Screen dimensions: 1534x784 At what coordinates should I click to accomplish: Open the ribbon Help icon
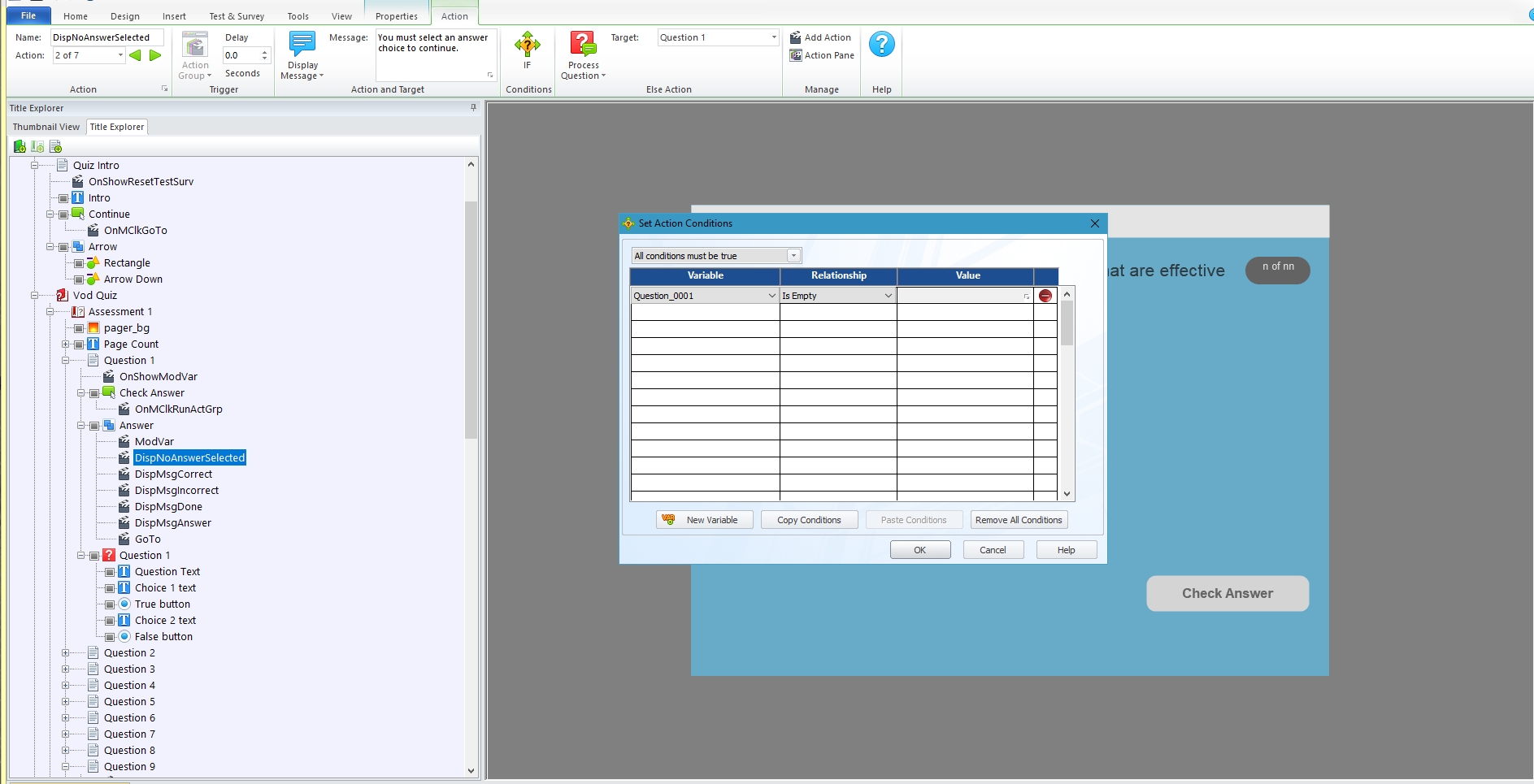882,44
